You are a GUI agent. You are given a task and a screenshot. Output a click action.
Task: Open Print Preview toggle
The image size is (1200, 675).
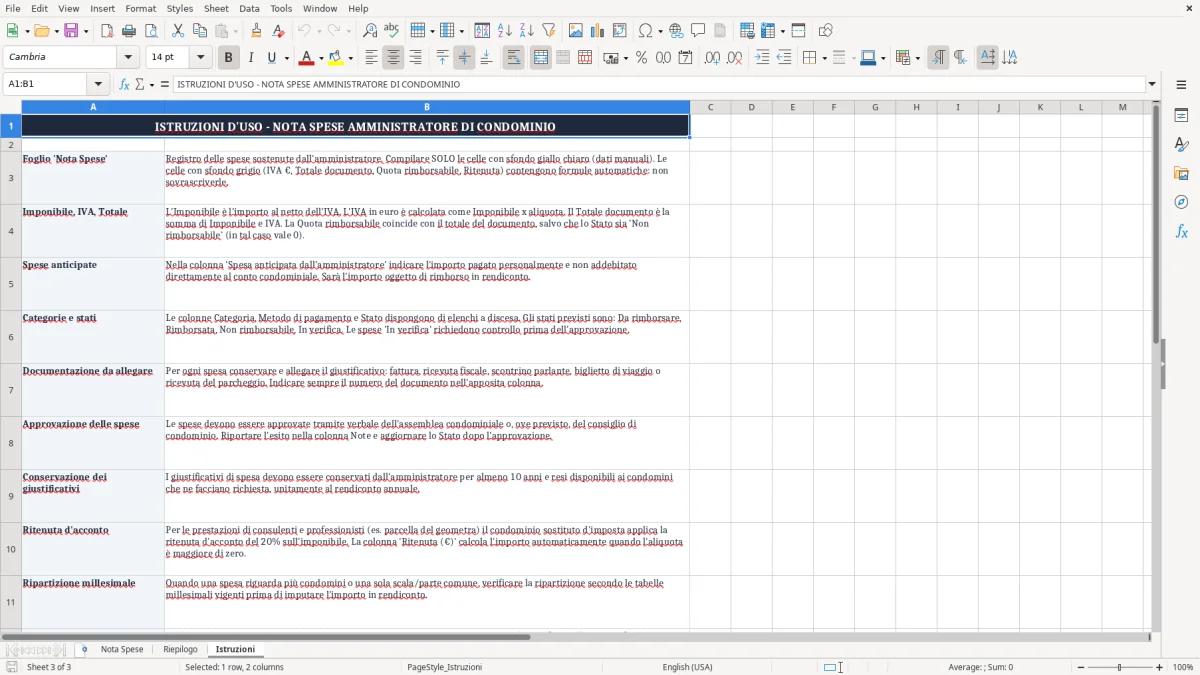[151, 31]
